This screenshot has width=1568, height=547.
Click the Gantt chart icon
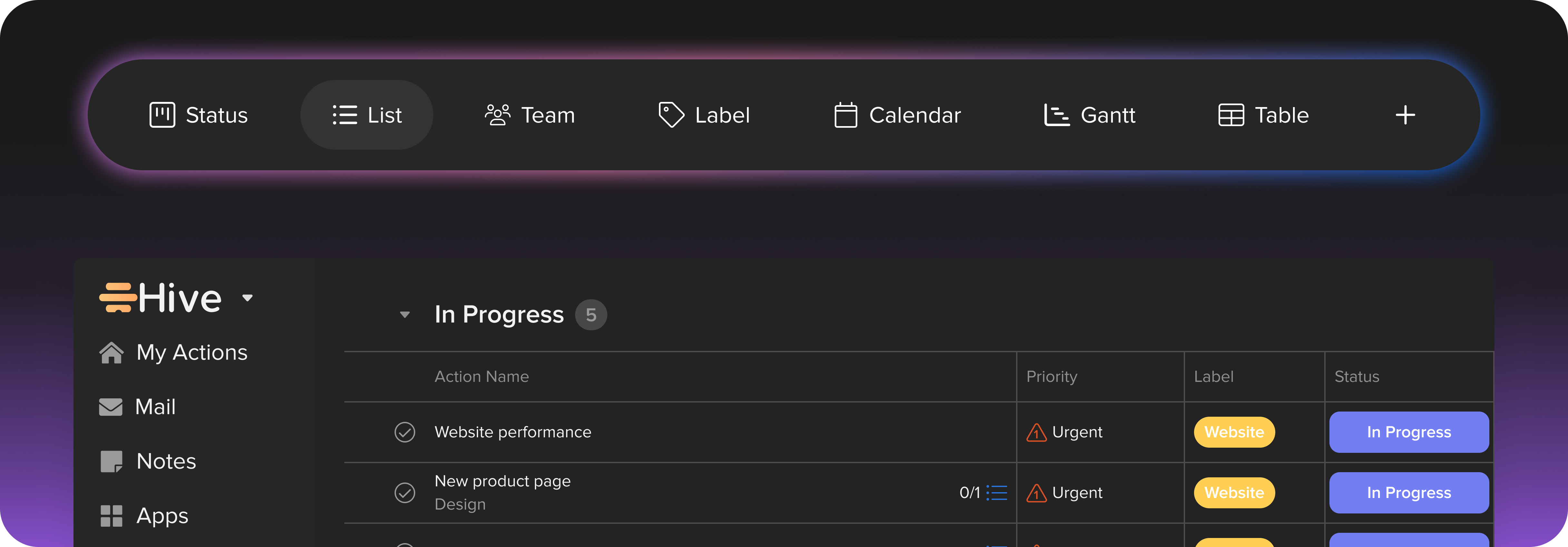(x=1057, y=115)
